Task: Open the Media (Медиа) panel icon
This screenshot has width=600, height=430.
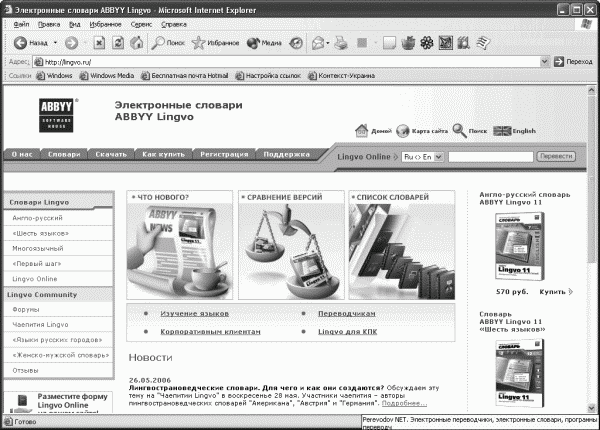Action: [x=253, y=43]
